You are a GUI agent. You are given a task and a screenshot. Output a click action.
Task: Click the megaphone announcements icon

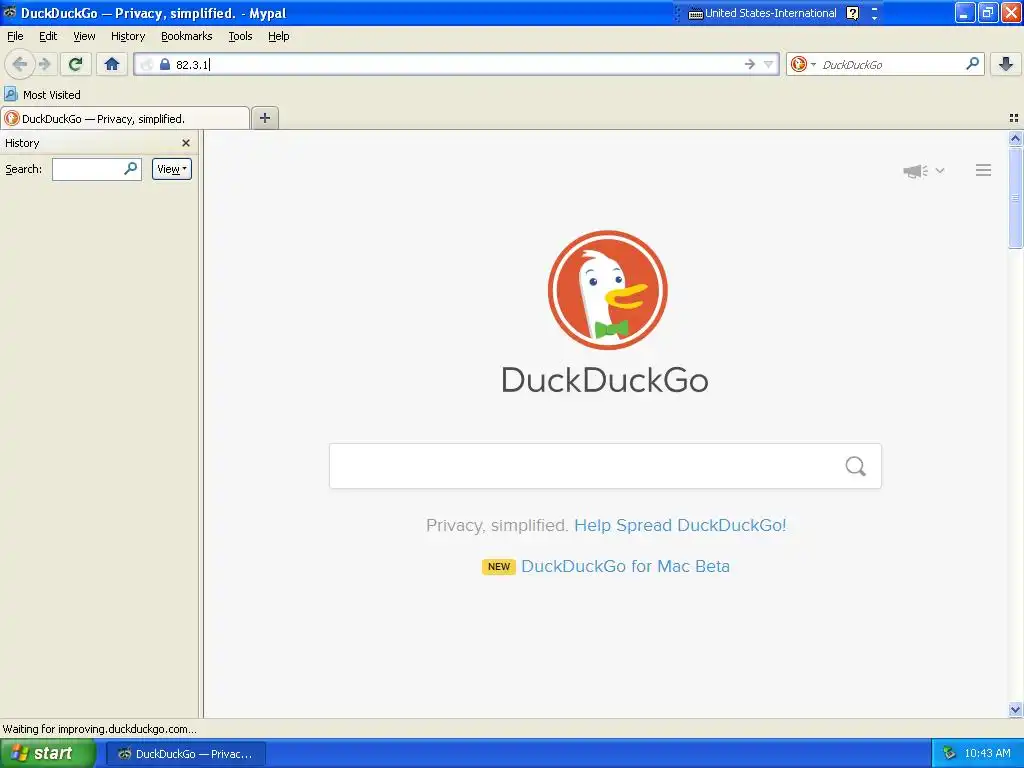[916, 171]
